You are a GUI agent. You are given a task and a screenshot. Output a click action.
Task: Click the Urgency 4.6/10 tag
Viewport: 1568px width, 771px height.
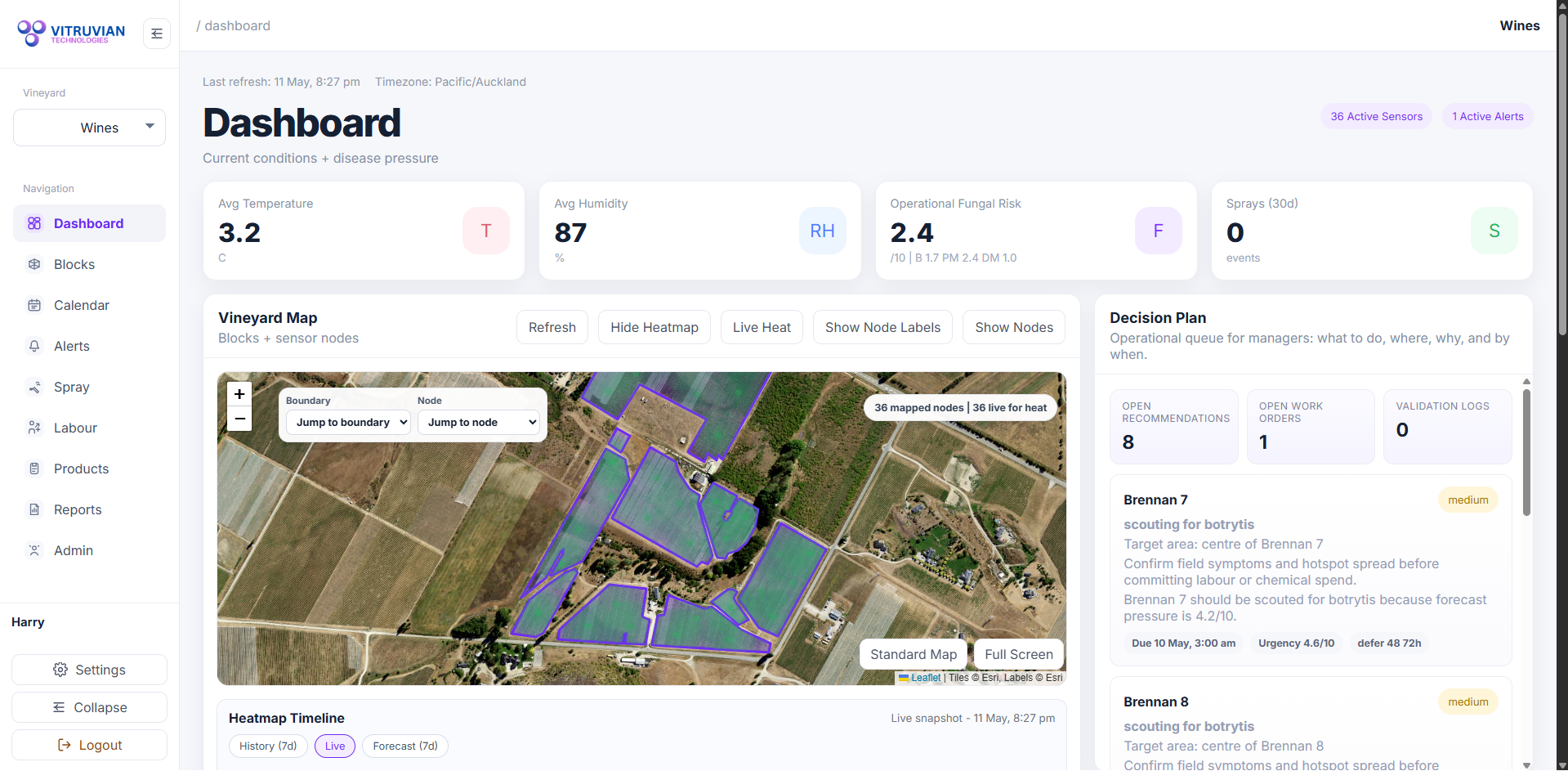point(1296,643)
